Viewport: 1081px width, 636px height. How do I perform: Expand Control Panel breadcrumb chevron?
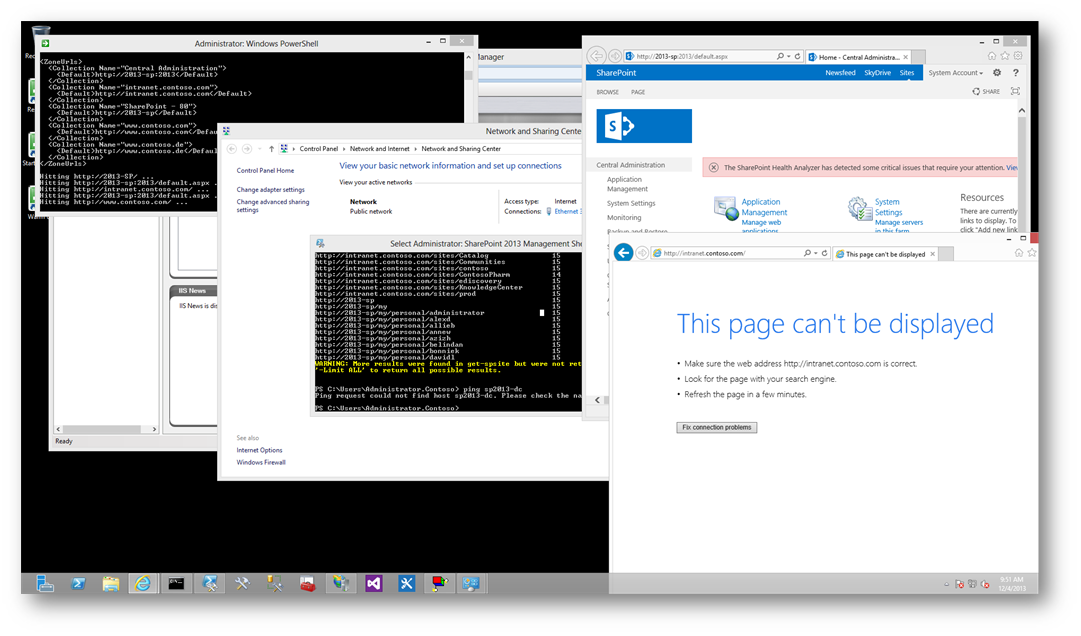tap(343, 149)
